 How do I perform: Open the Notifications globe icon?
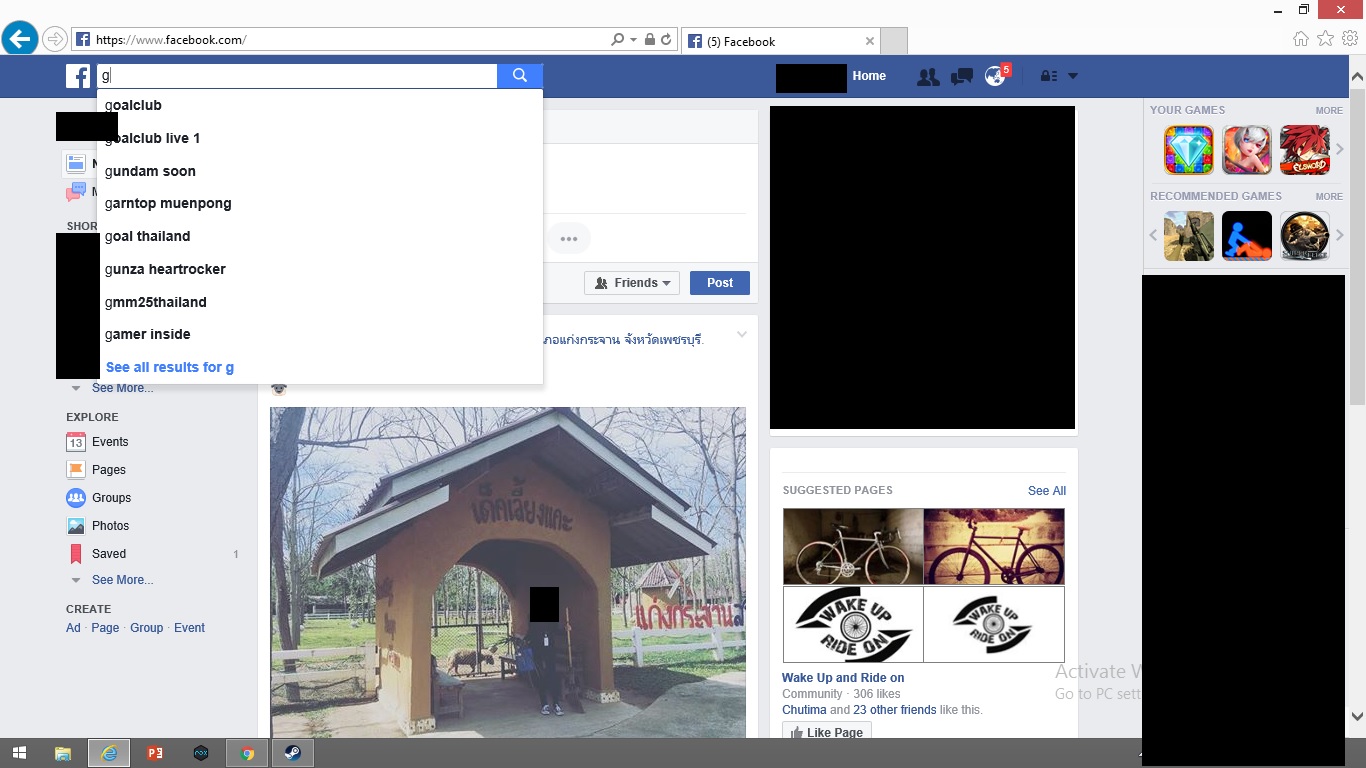point(995,76)
